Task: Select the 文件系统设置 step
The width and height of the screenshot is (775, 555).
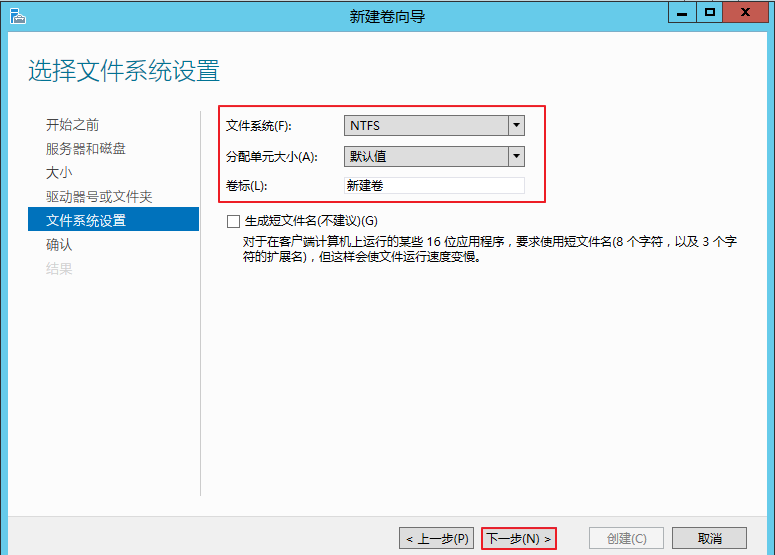Action: click(x=113, y=219)
